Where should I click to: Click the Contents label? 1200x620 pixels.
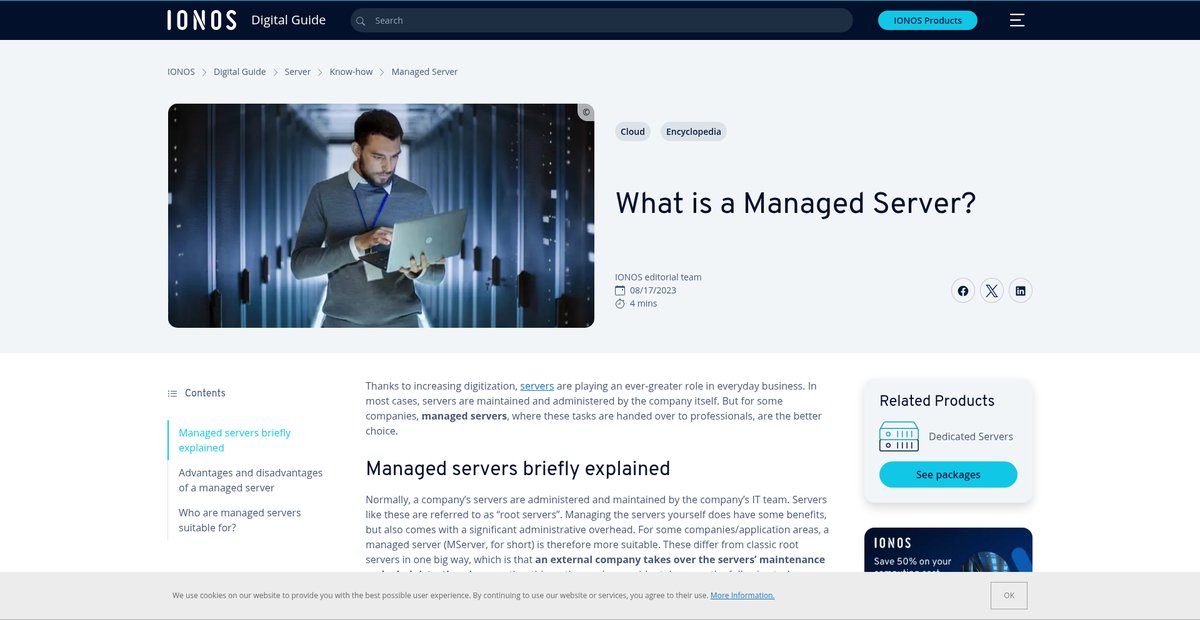[205, 393]
